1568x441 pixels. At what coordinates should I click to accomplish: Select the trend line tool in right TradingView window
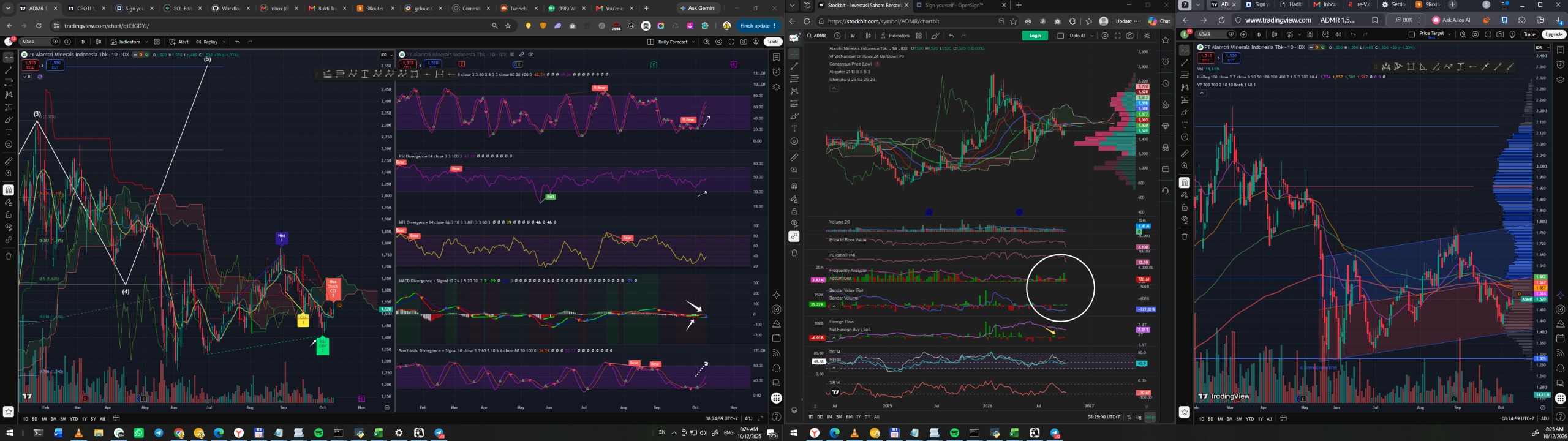(x=1185, y=62)
